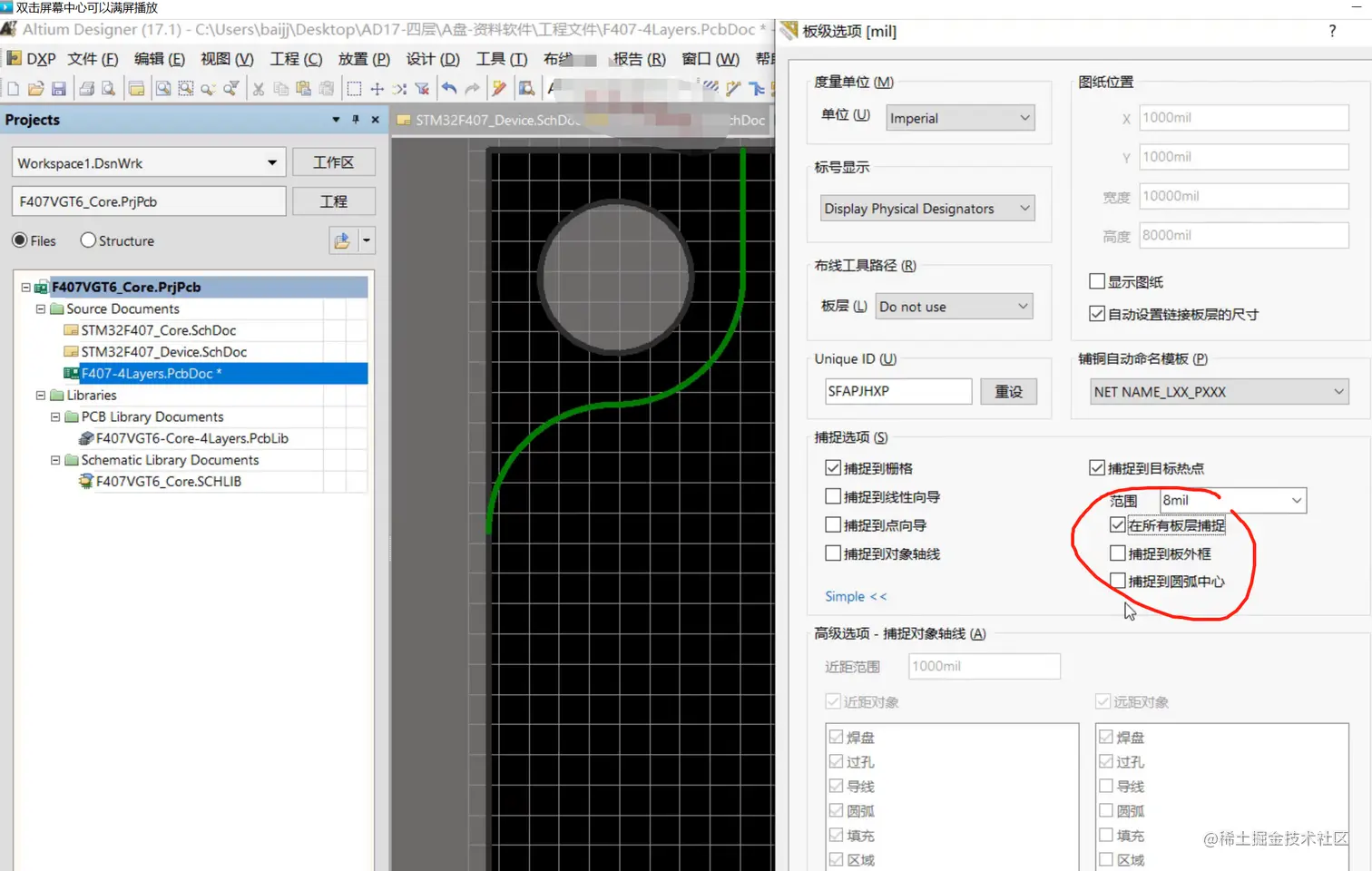Select the Files radio button

[x=20, y=240]
